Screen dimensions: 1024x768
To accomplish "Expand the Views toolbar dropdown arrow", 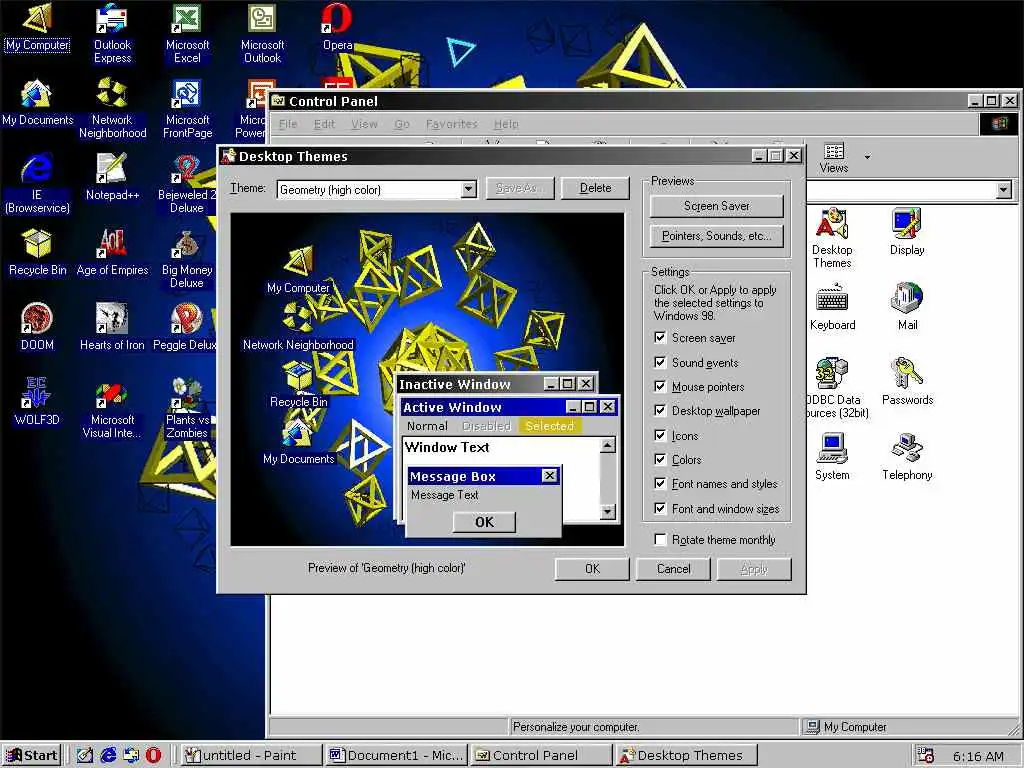I will tap(867, 157).
